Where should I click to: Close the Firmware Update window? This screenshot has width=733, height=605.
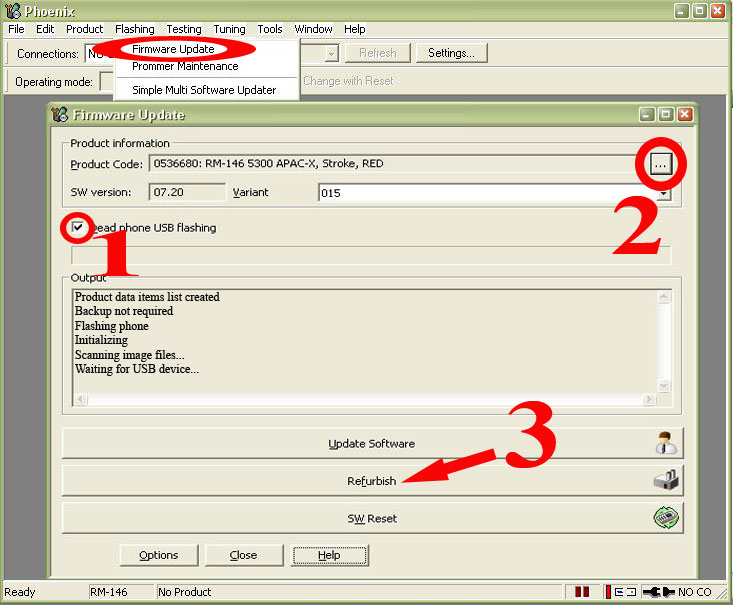685,115
